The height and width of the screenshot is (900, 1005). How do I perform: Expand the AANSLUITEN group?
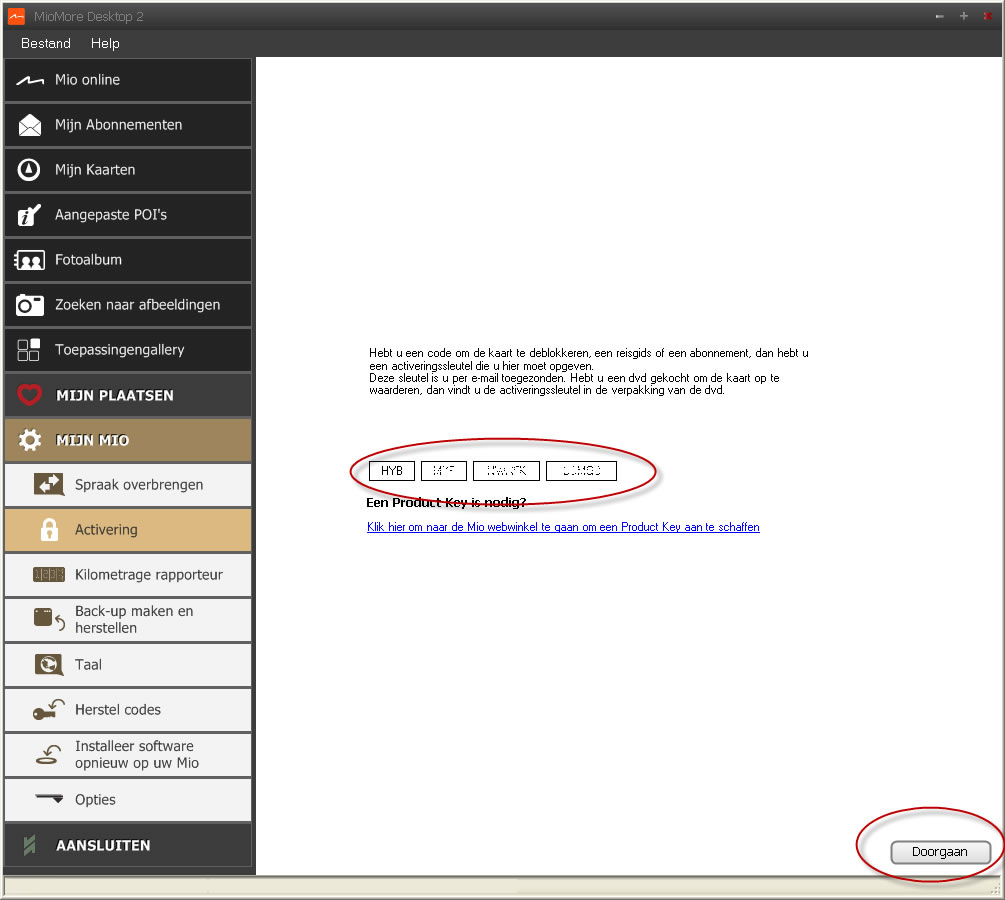click(x=128, y=846)
